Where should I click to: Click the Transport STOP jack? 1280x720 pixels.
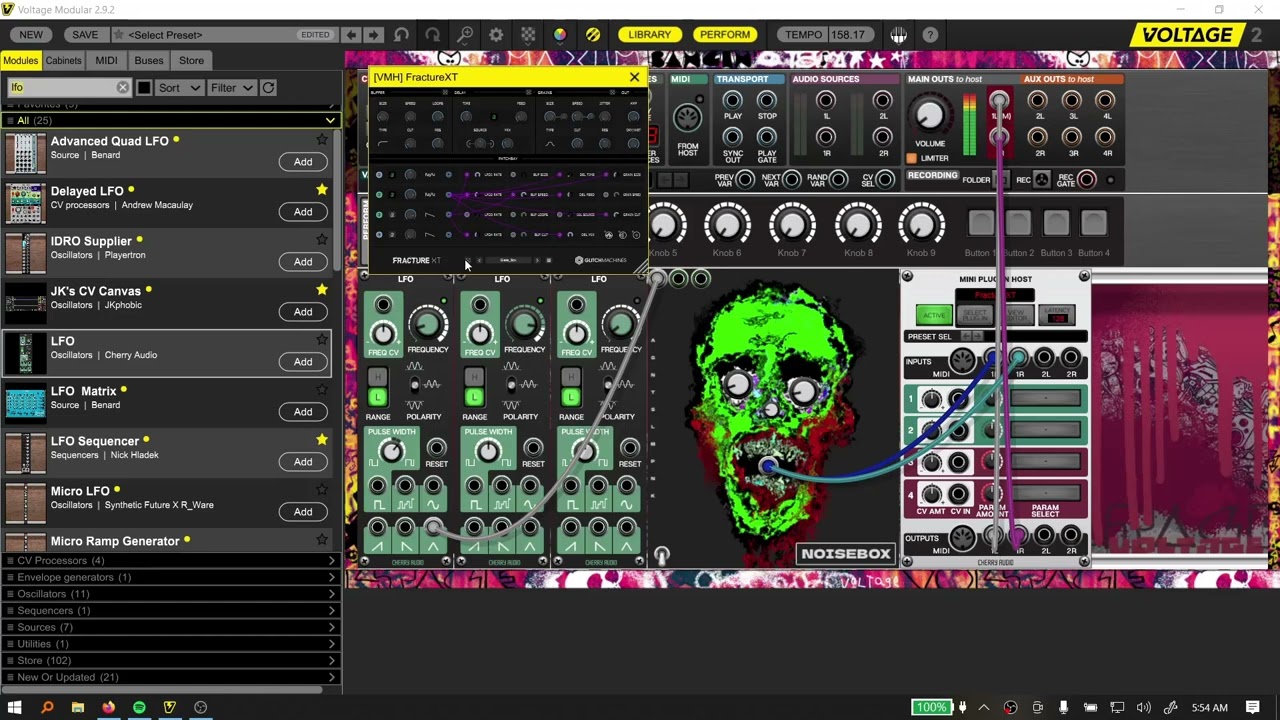(767, 100)
